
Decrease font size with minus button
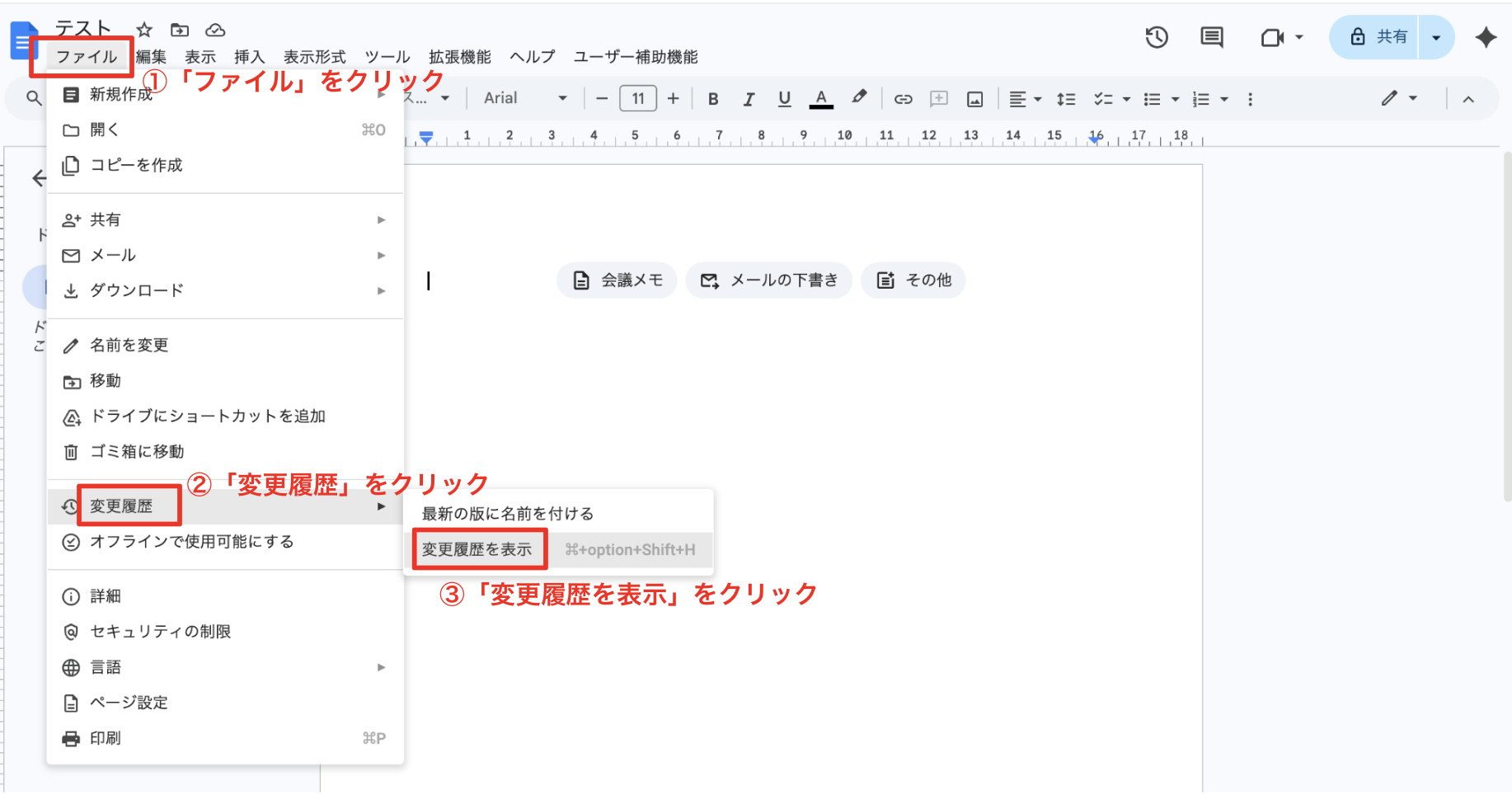click(602, 99)
